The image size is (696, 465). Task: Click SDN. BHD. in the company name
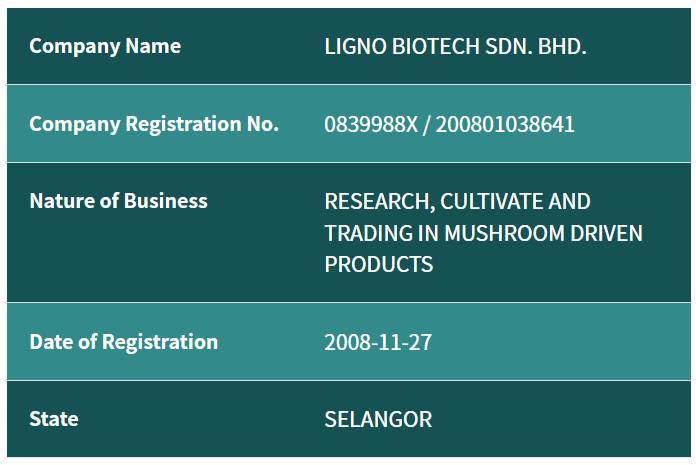[x=536, y=46]
